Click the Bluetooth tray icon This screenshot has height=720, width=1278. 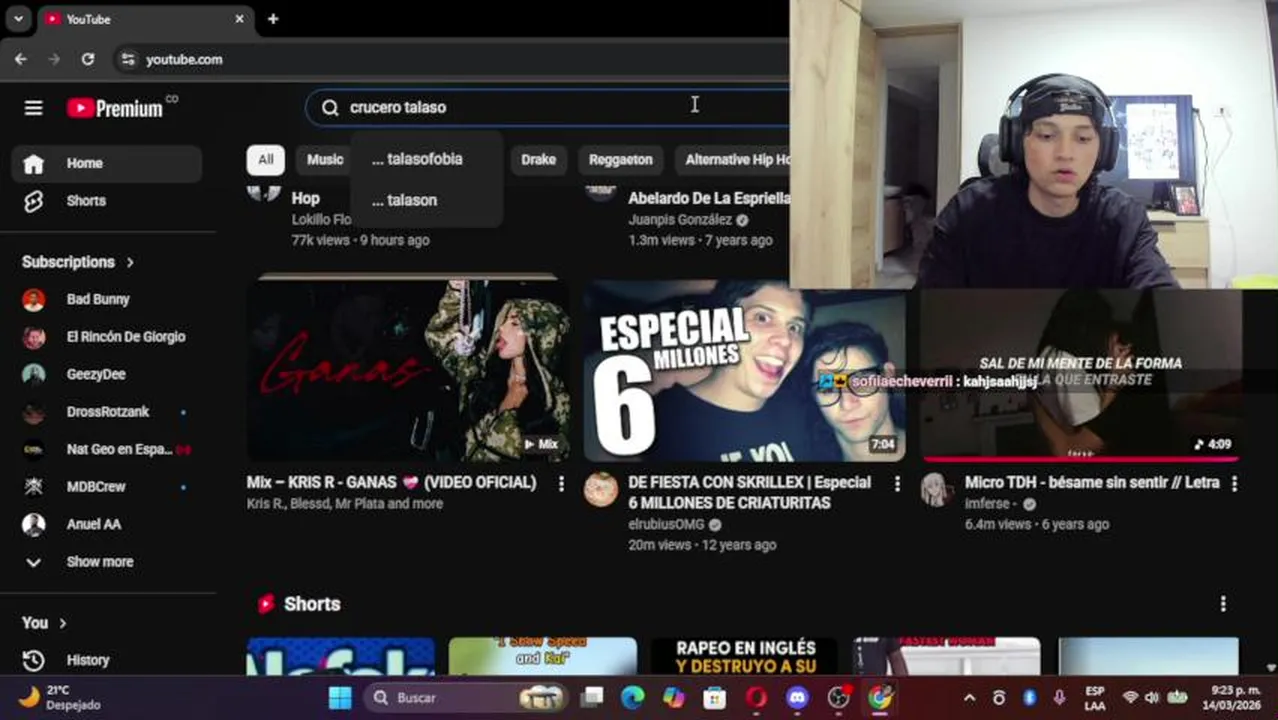click(x=1030, y=698)
